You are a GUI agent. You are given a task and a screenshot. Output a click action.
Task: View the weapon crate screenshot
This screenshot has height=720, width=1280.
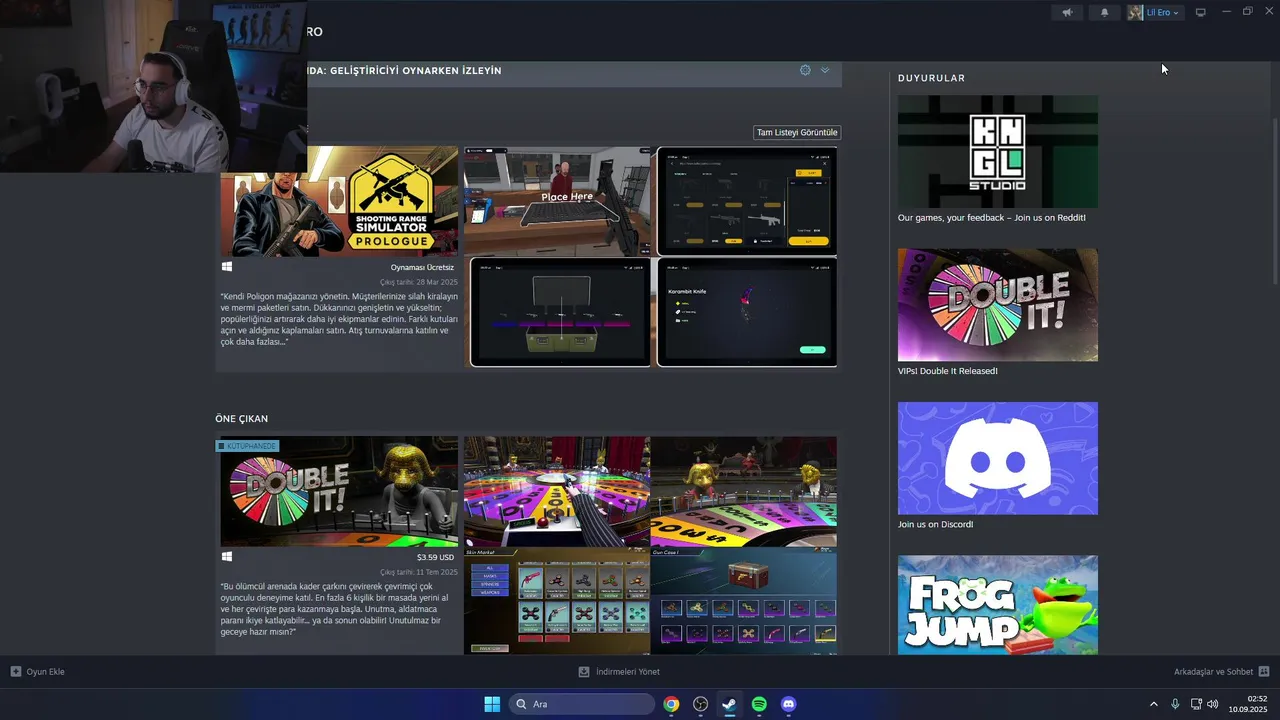point(560,312)
